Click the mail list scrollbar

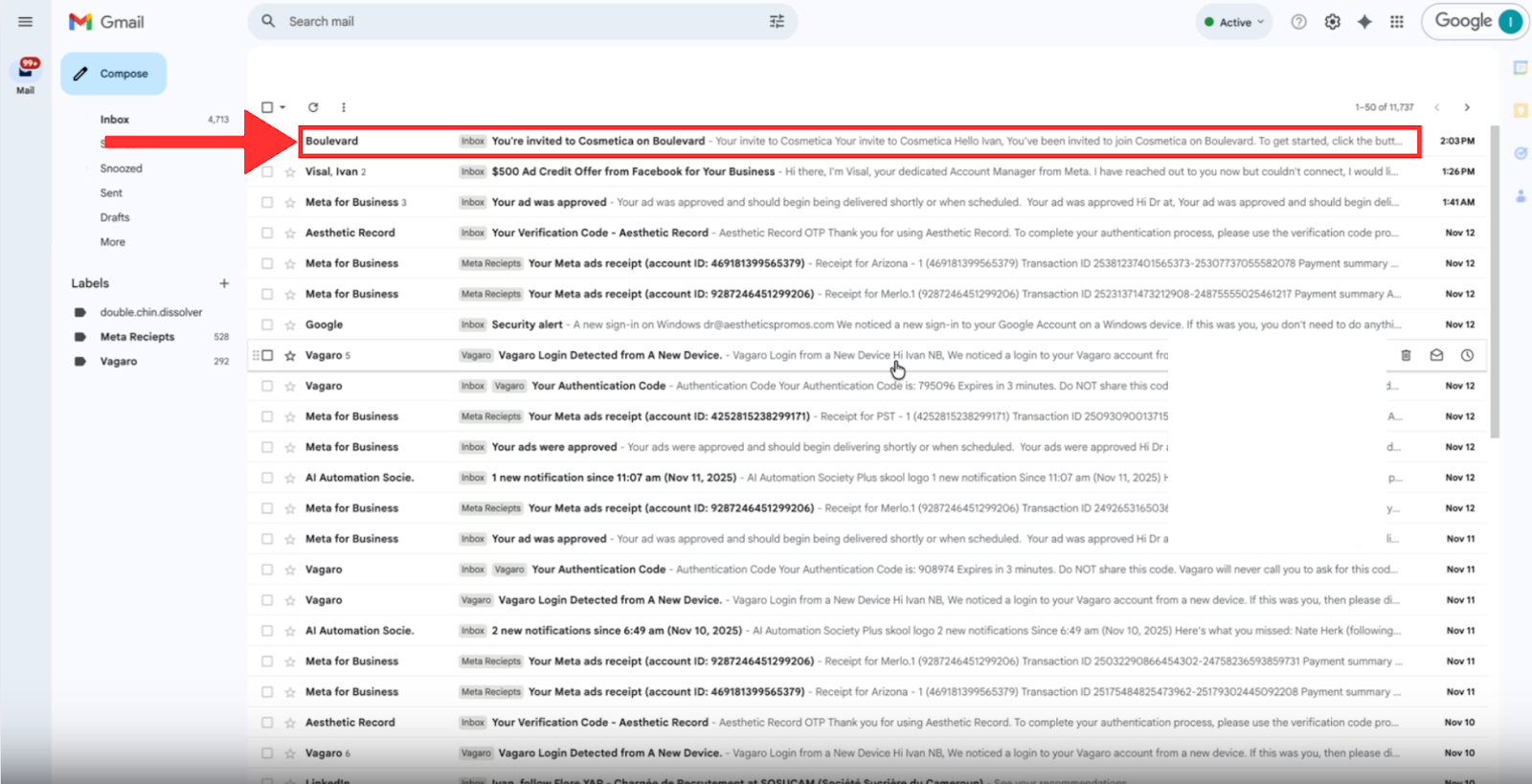tap(1495, 281)
